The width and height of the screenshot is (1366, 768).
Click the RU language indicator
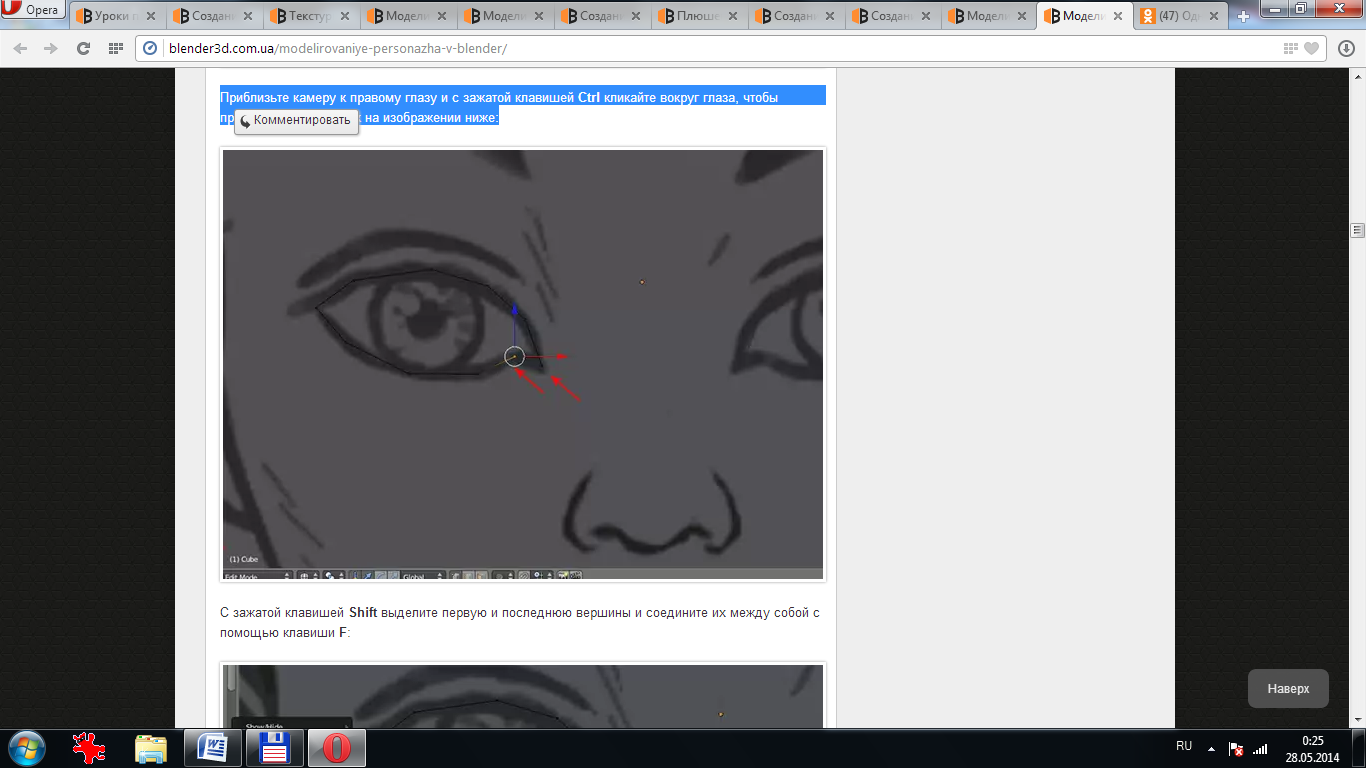1184,746
